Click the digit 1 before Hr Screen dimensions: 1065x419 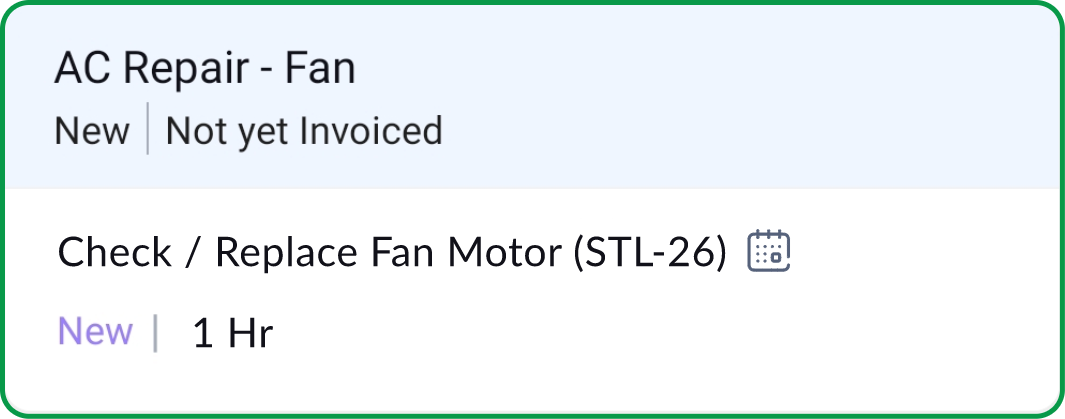click(x=203, y=332)
